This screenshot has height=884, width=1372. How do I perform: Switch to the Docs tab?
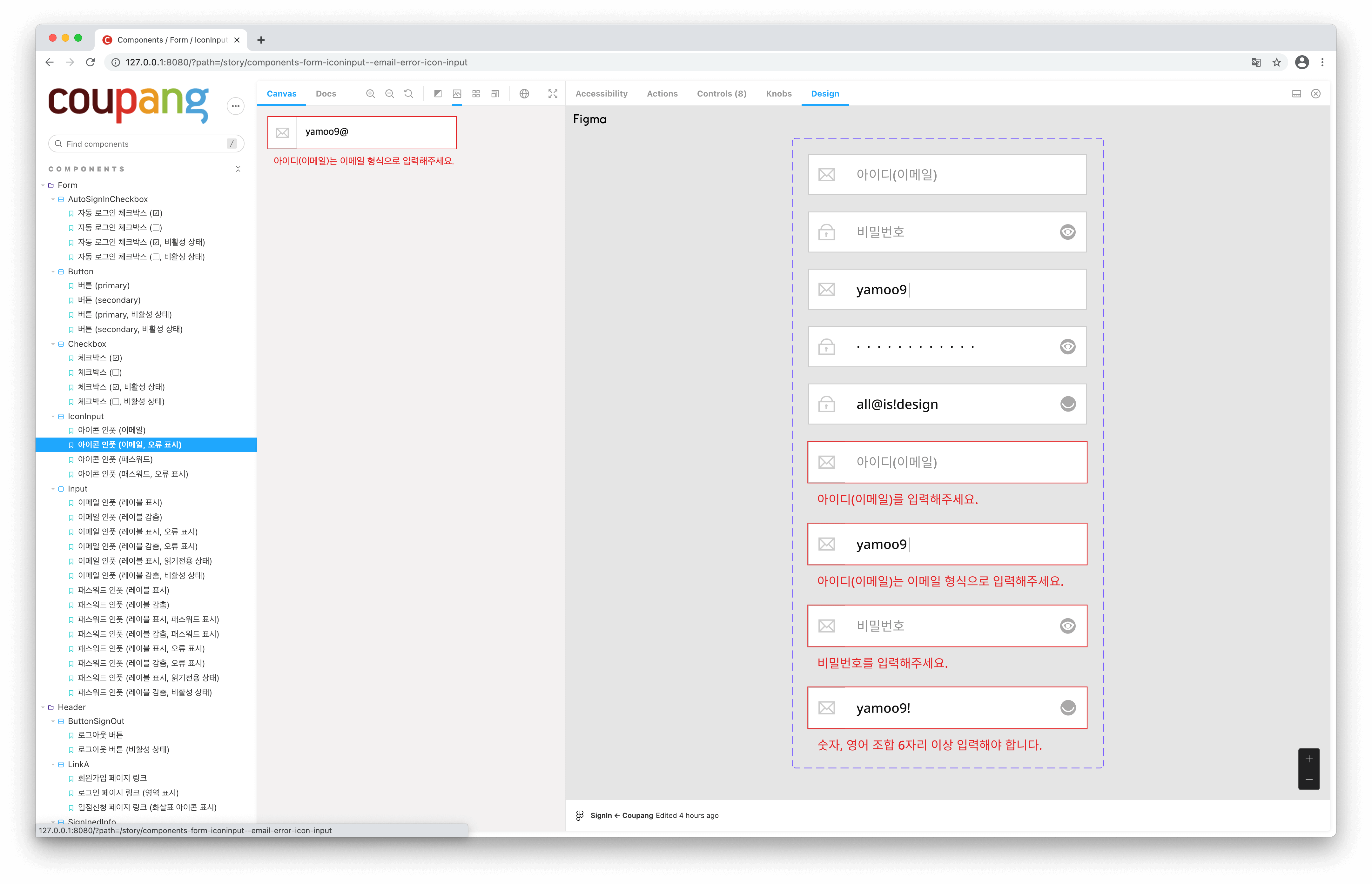click(x=326, y=94)
